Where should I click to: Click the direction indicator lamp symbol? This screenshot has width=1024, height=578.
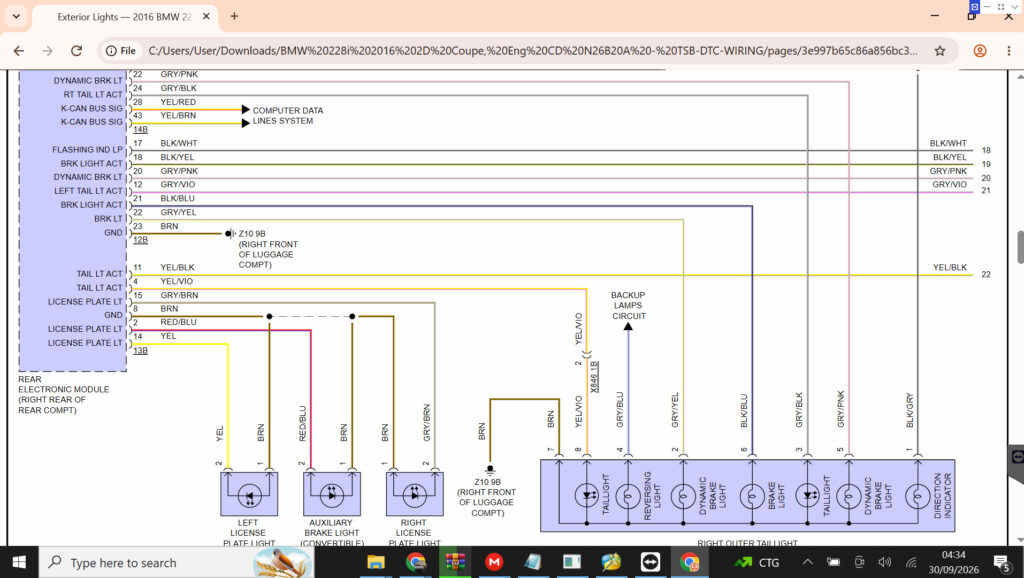[918, 496]
